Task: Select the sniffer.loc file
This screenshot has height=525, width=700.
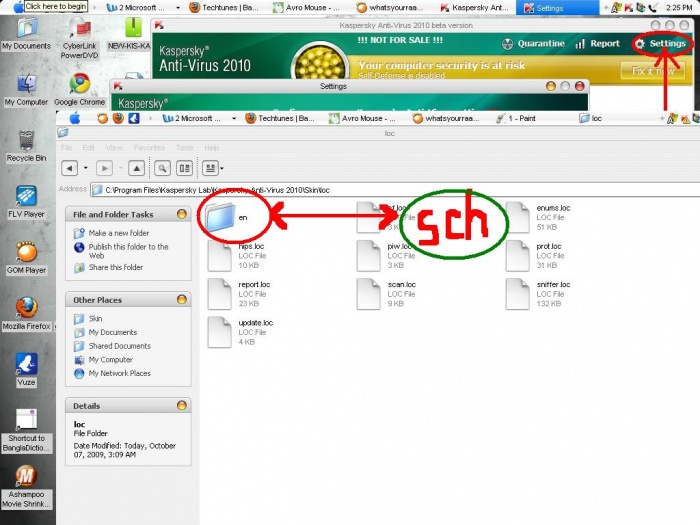Action: 538,294
